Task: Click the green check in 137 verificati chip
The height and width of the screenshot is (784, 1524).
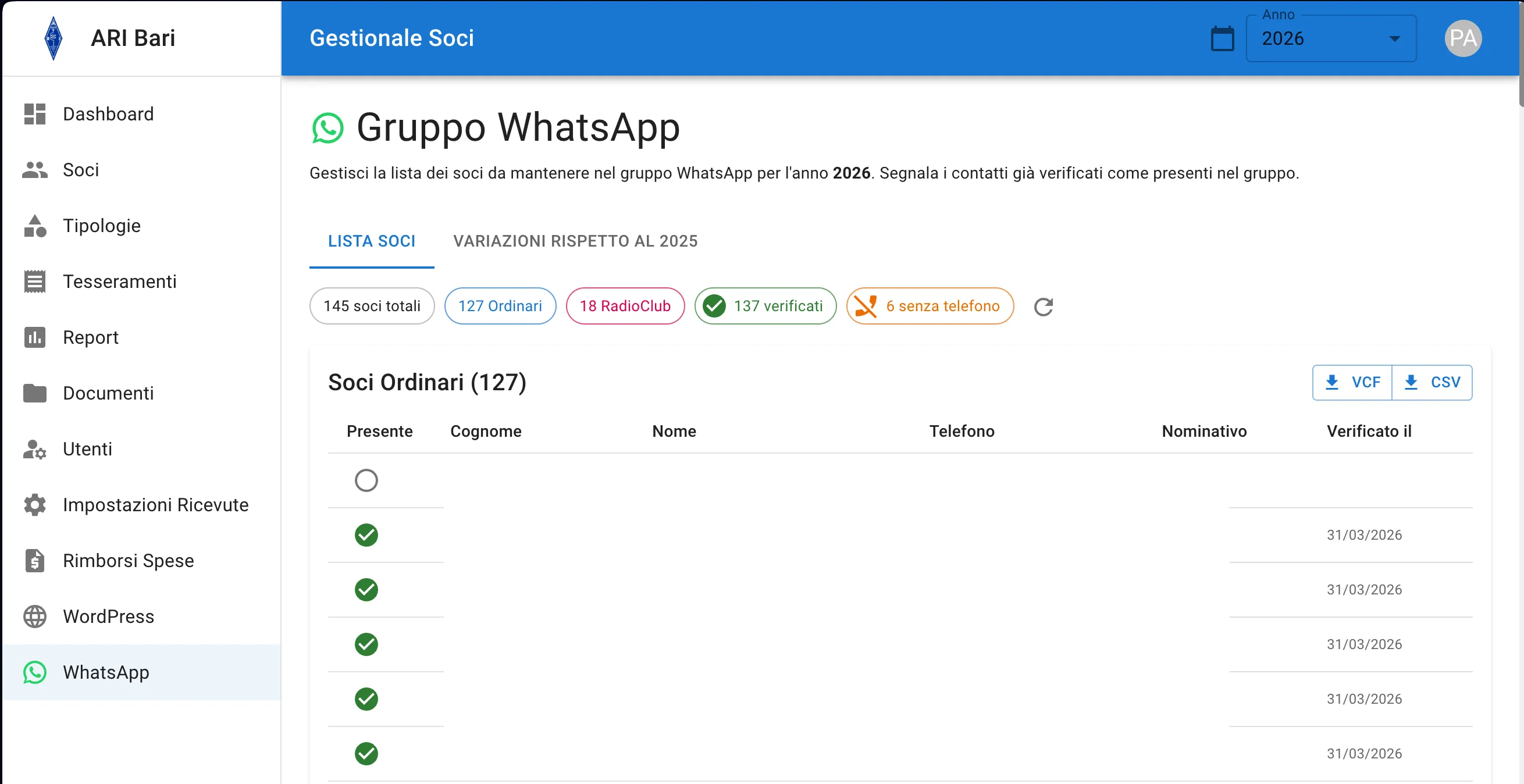Action: [714, 306]
